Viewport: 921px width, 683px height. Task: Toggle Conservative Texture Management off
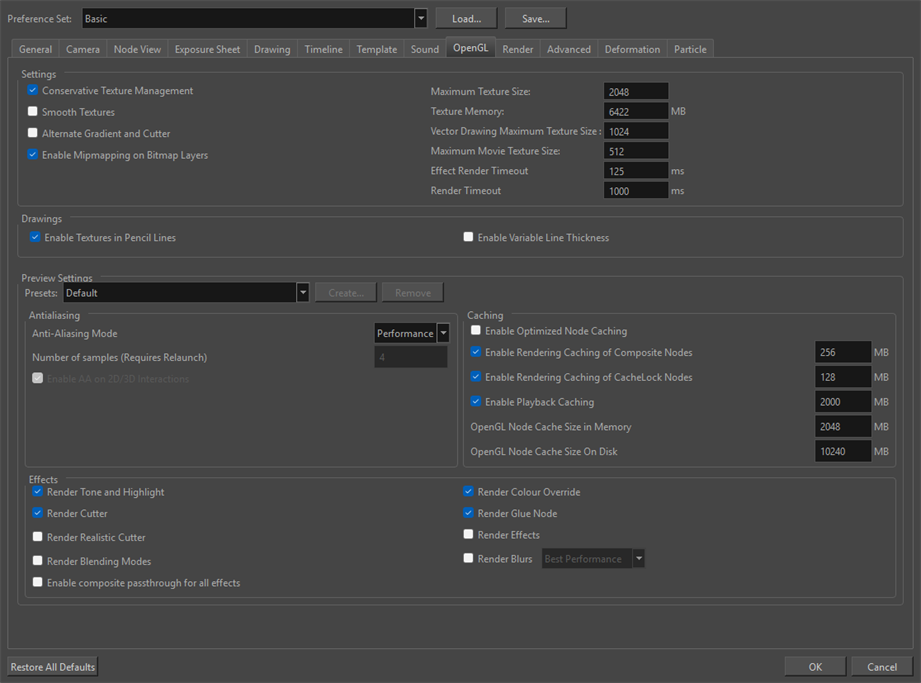33,91
